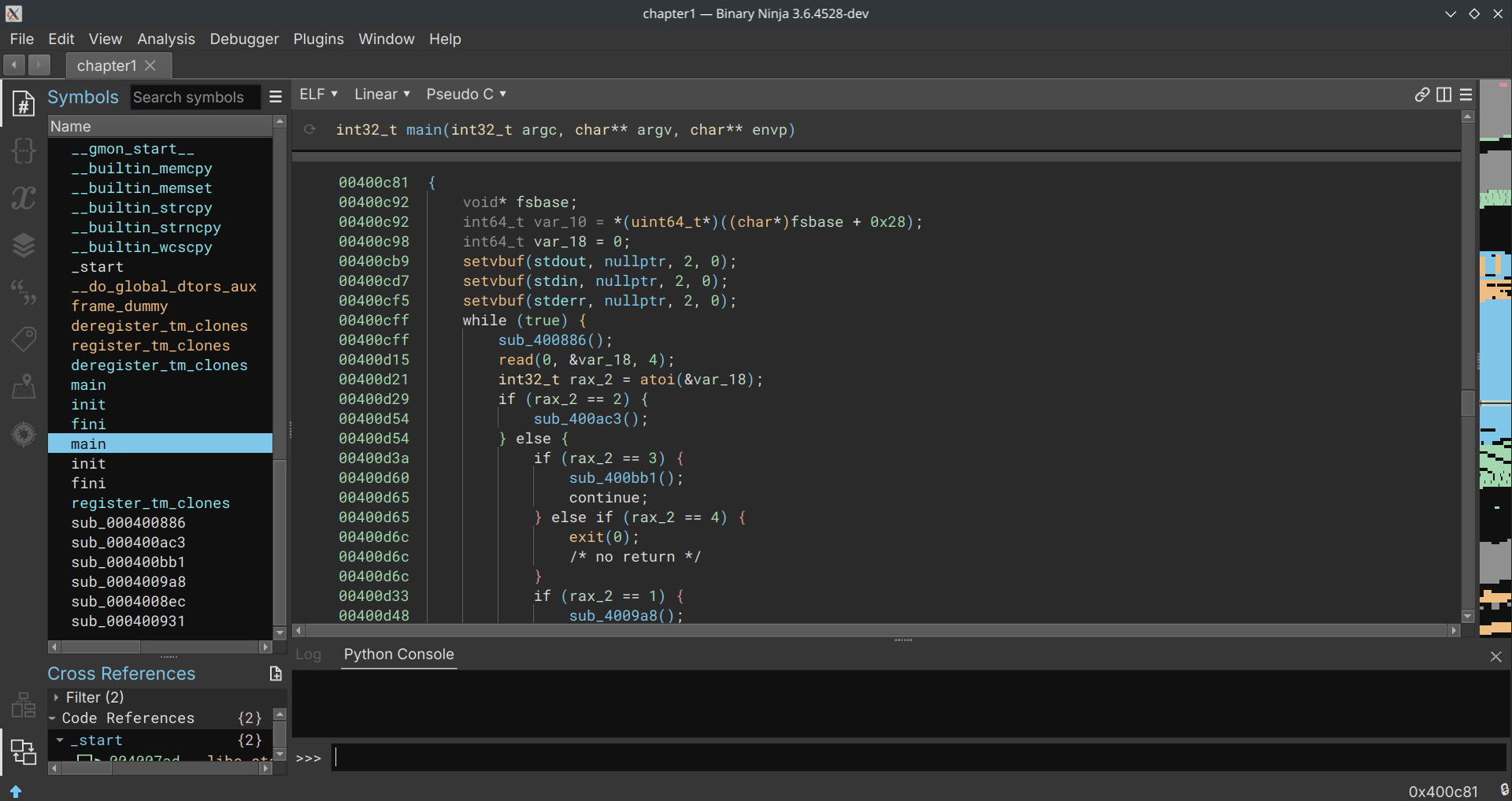Show the Tags sidebar panel
Screen dimensions: 1512x801
[x=24, y=339]
